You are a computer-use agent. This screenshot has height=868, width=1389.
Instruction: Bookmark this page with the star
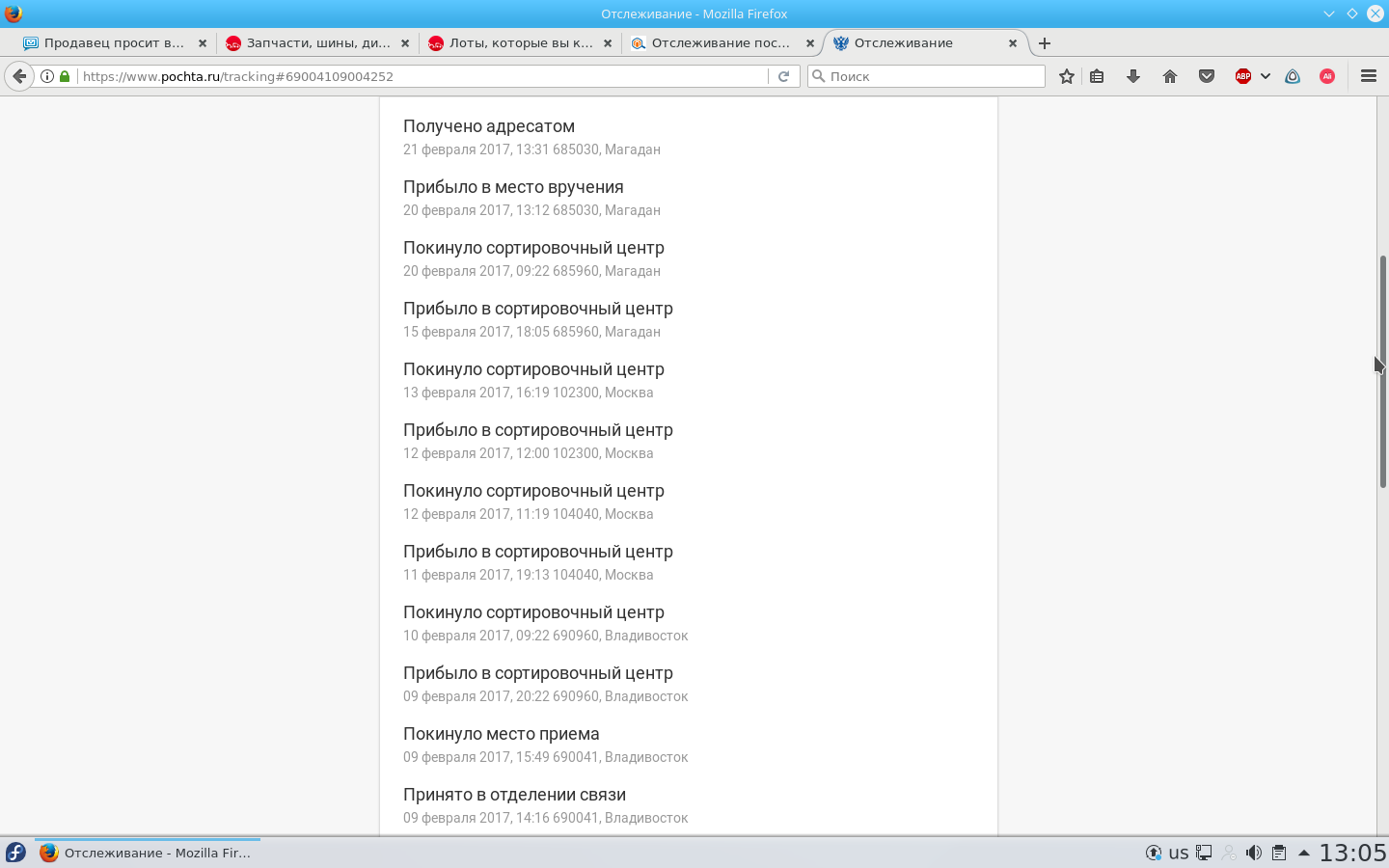(x=1066, y=76)
